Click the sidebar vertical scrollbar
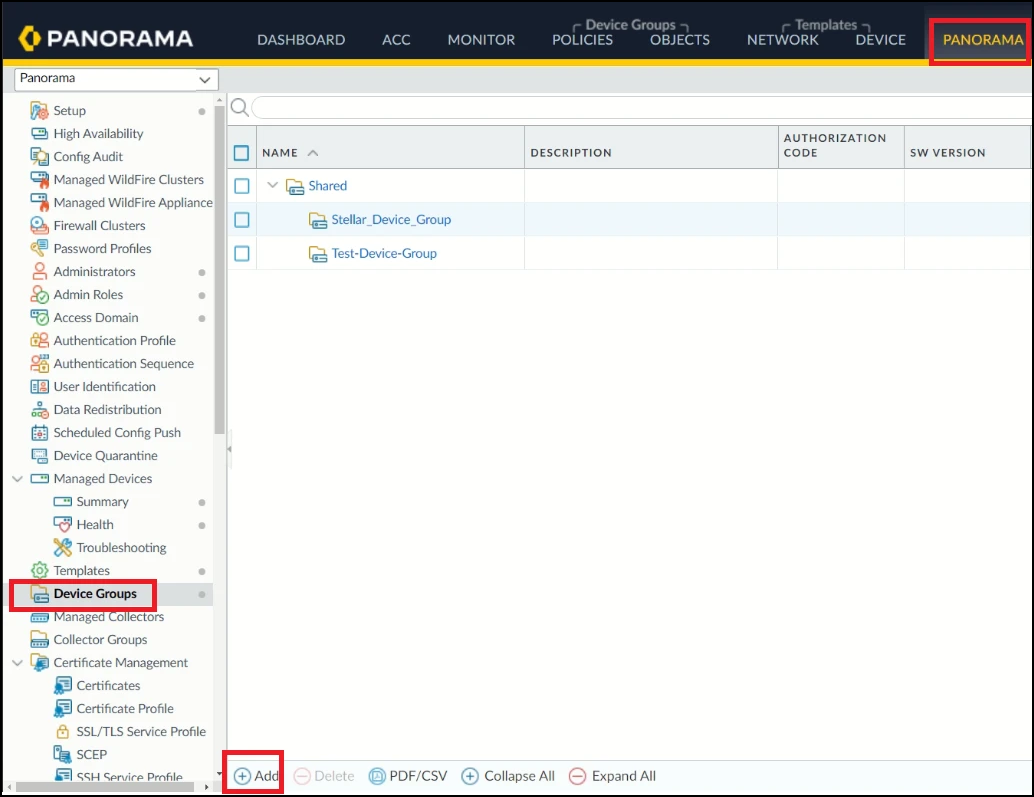 tap(219, 300)
